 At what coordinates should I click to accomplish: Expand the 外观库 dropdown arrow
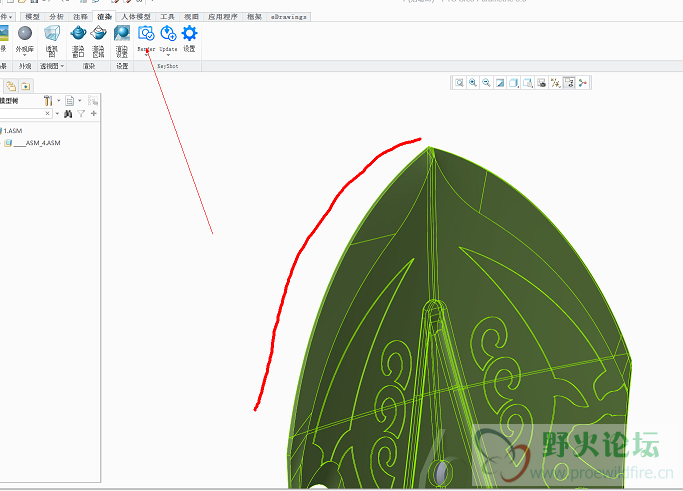[25, 55]
